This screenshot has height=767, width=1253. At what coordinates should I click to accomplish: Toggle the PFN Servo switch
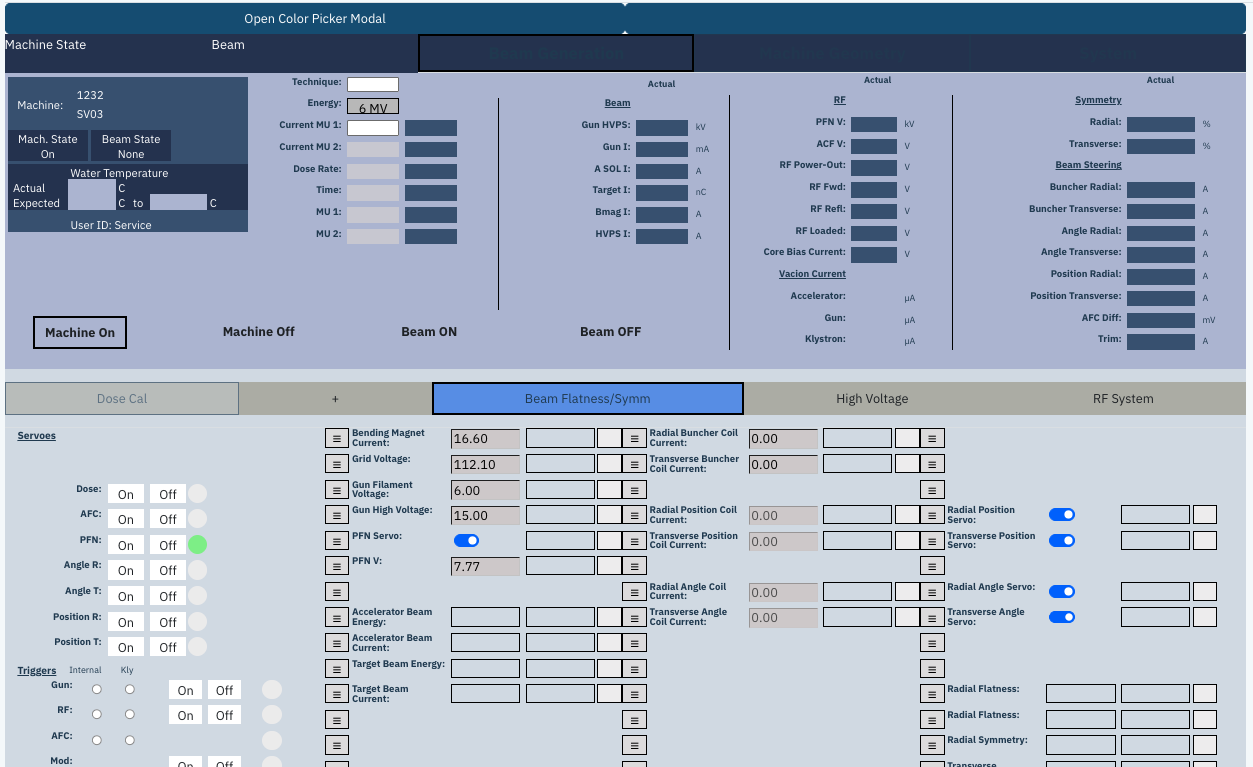(467, 540)
